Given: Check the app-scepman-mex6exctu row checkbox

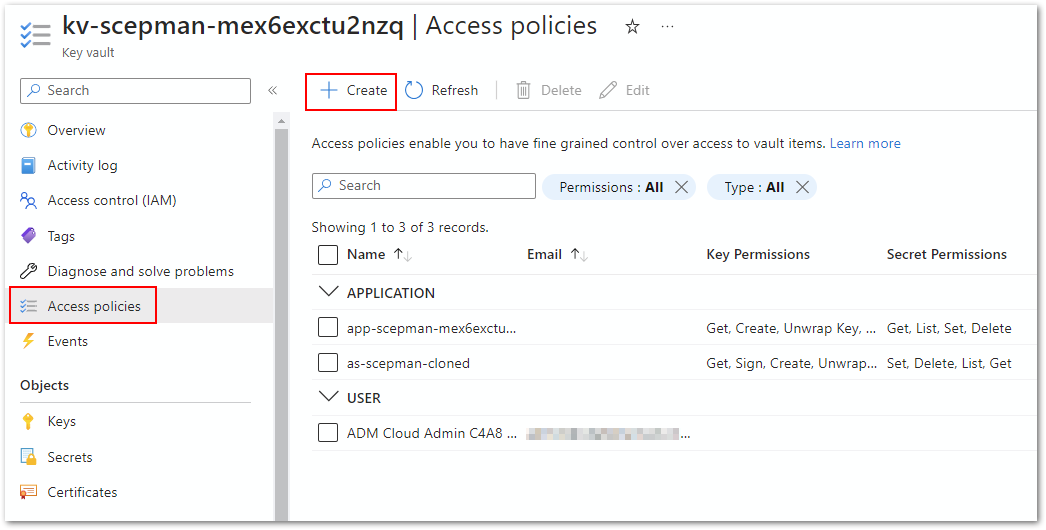Looking at the screenshot, I should 328,328.
